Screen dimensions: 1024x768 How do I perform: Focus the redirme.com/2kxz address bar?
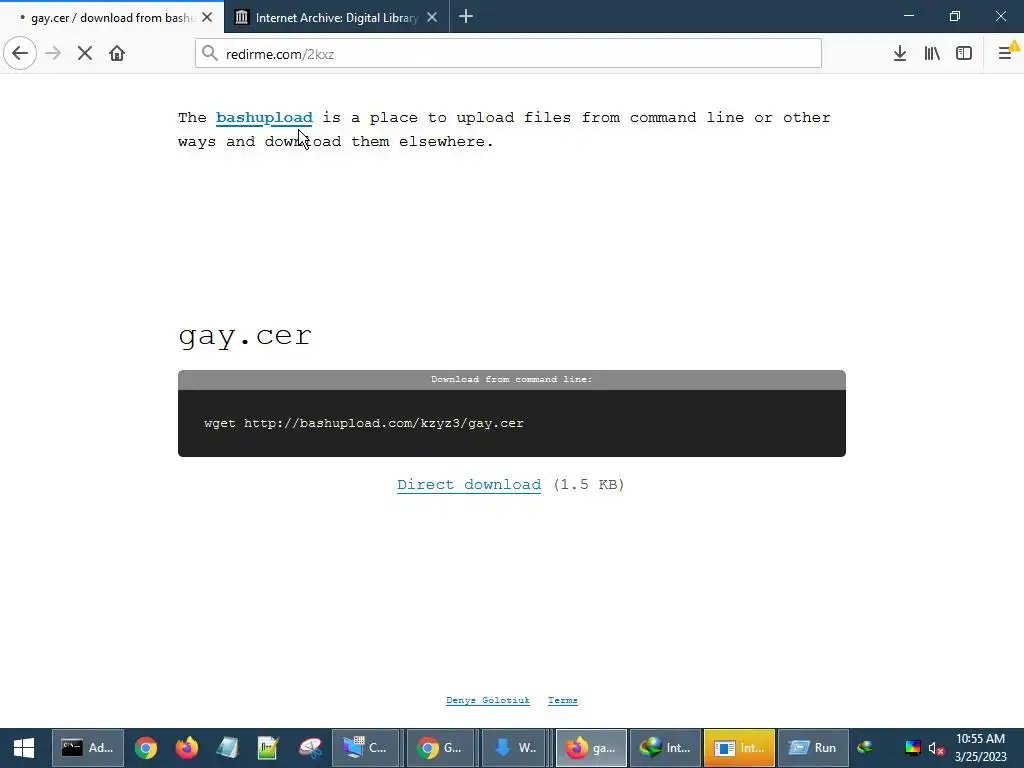pos(508,54)
